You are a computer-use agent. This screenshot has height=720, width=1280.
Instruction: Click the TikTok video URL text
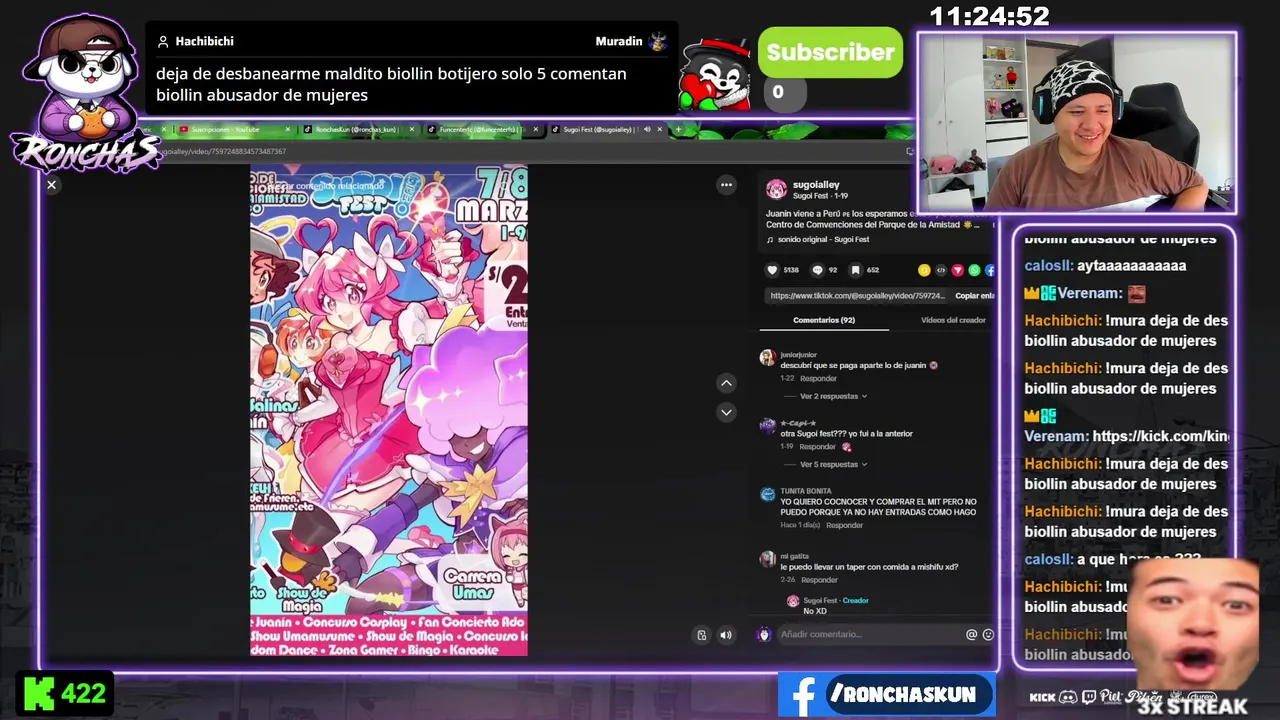[857, 296]
